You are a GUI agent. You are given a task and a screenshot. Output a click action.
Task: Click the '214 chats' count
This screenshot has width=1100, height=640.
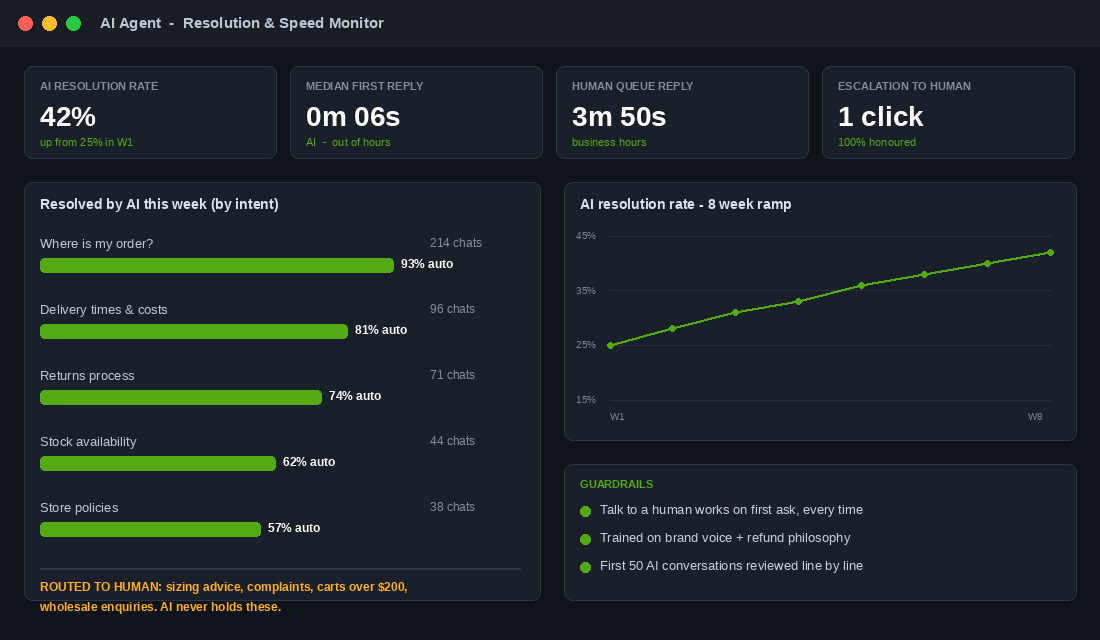coord(456,243)
